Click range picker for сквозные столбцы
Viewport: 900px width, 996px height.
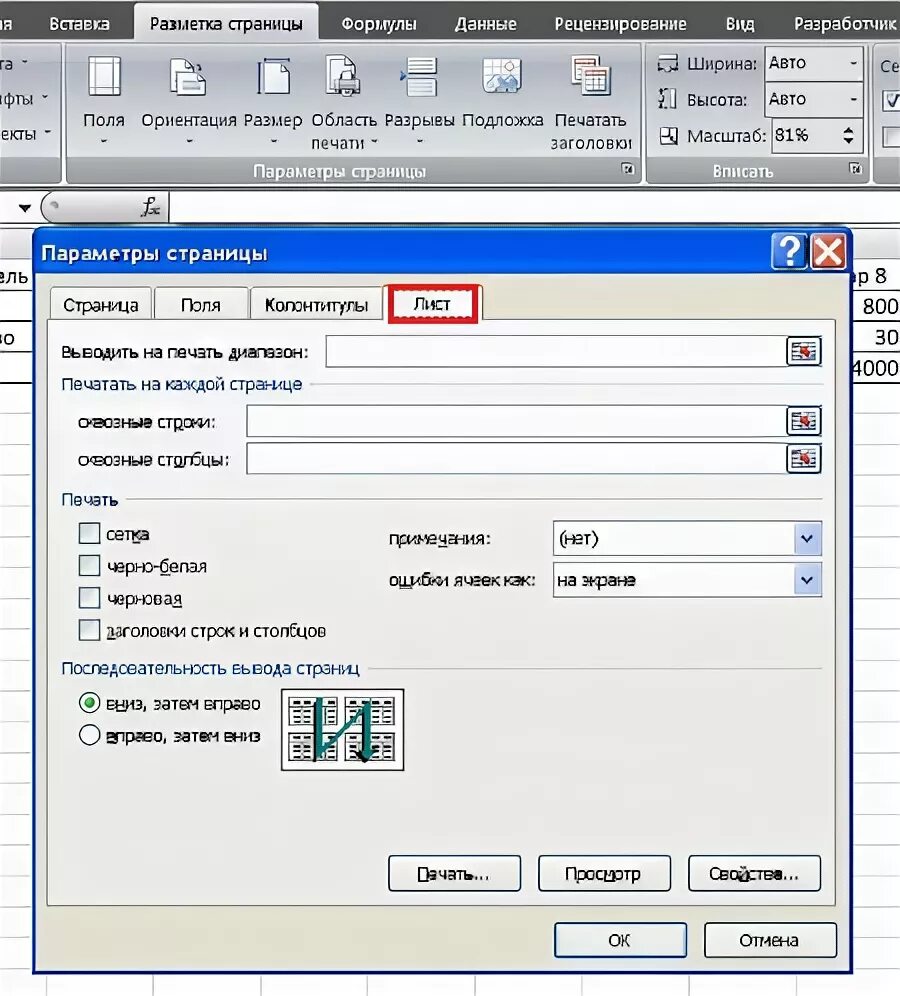(804, 459)
